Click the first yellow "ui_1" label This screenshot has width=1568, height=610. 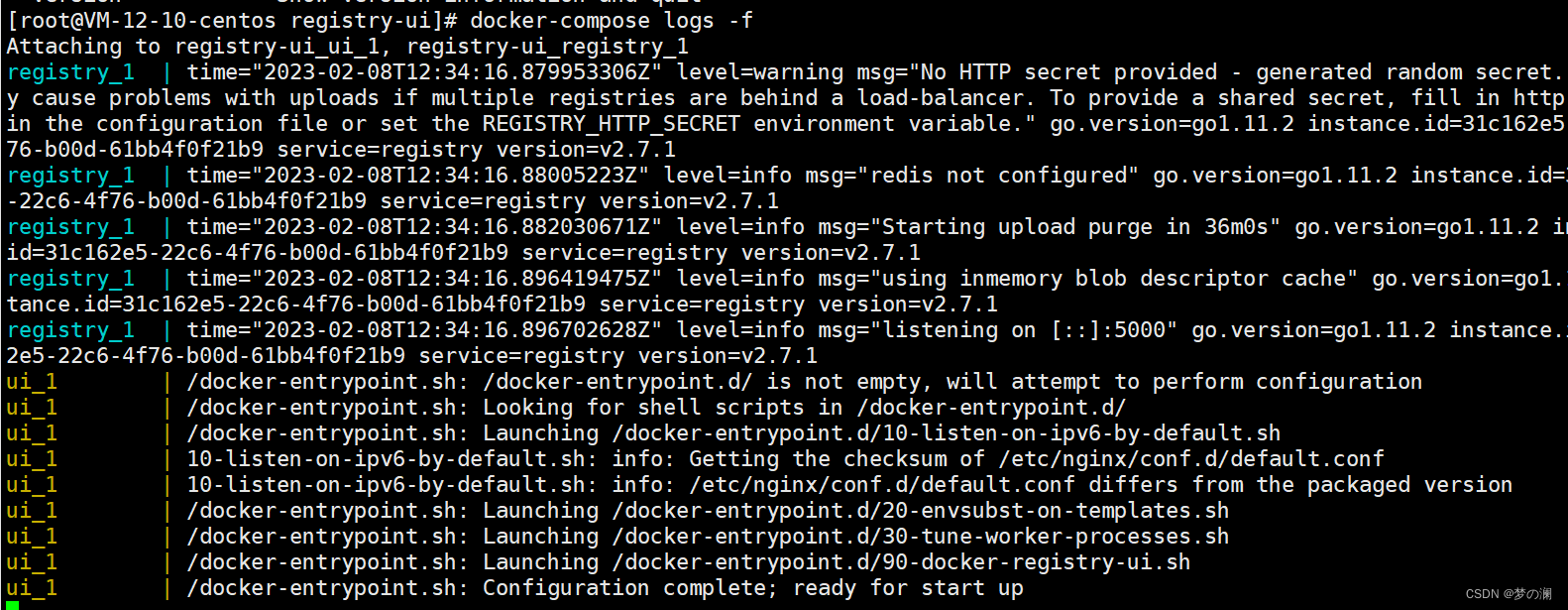pyautogui.click(x=32, y=382)
